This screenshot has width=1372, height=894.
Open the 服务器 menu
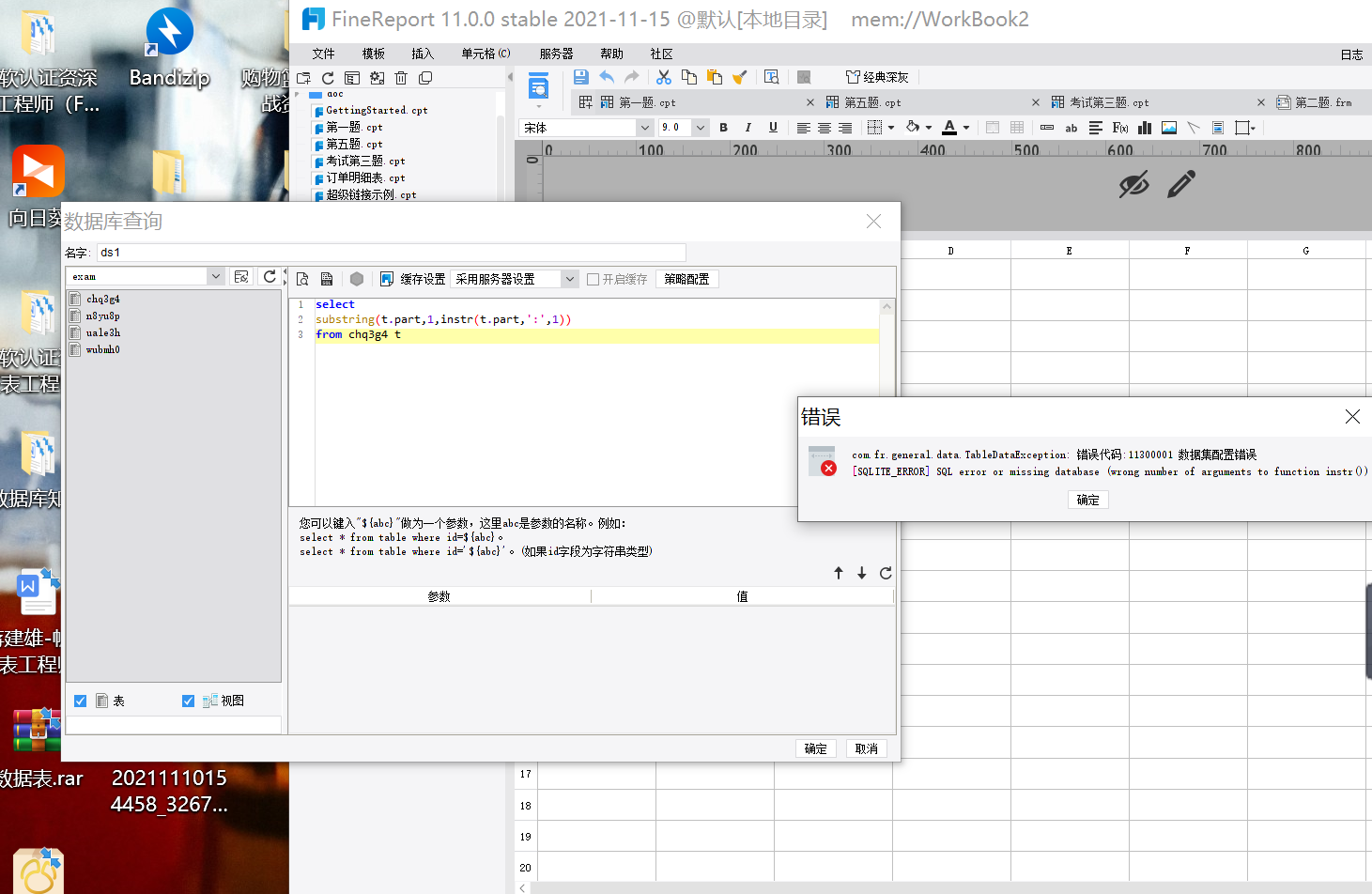point(556,54)
